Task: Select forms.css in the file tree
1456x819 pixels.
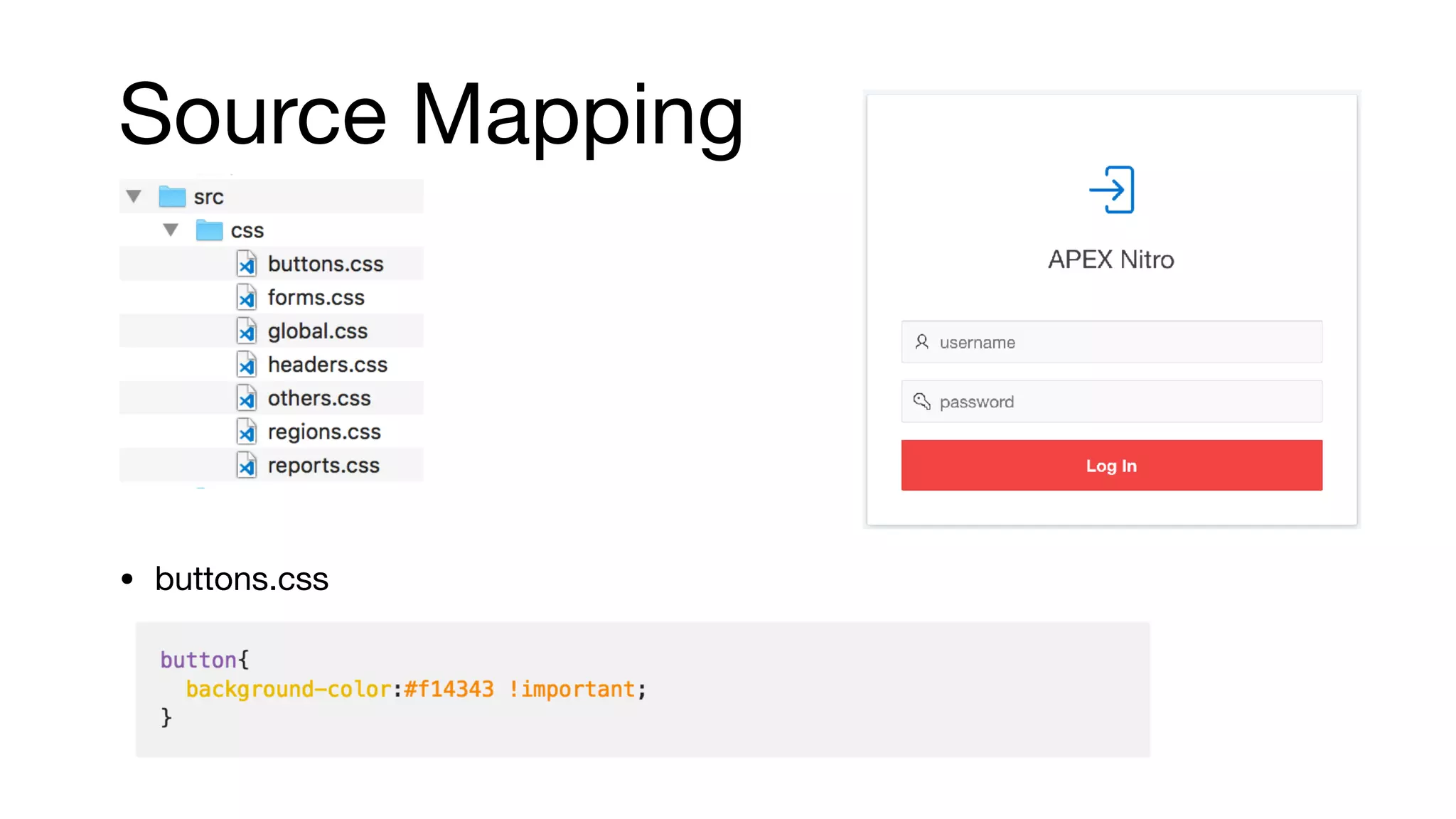Action: pyautogui.click(x=316, y=297)
